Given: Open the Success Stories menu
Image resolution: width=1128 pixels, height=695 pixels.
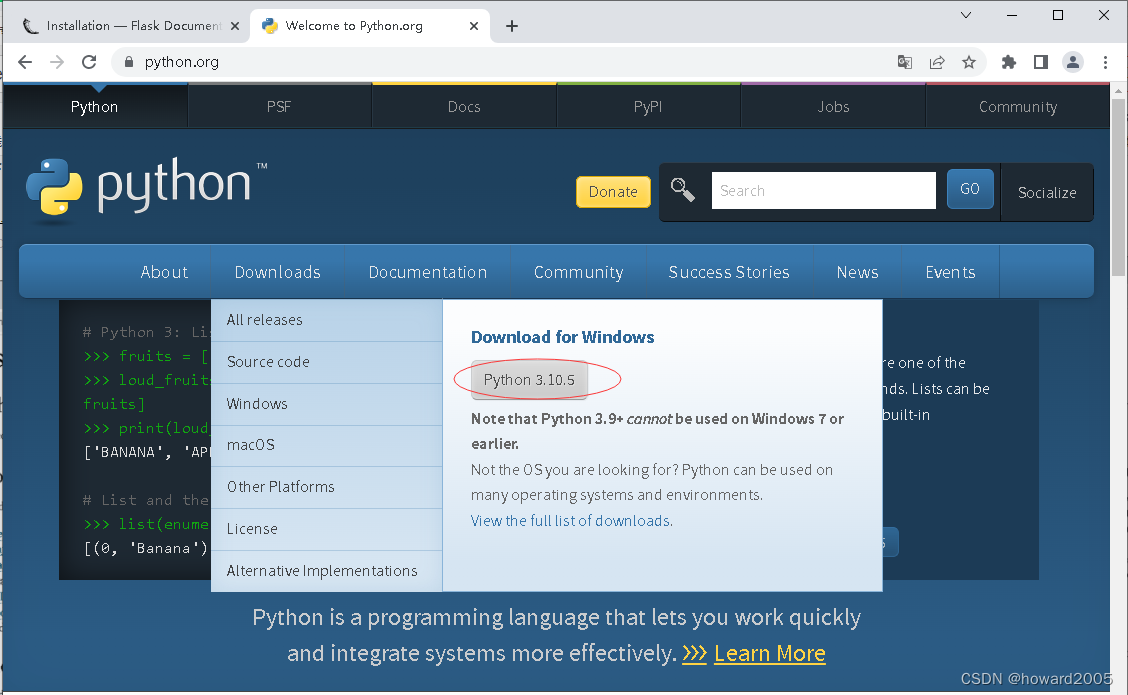Looking at the screenshot, I should point(729,272).
